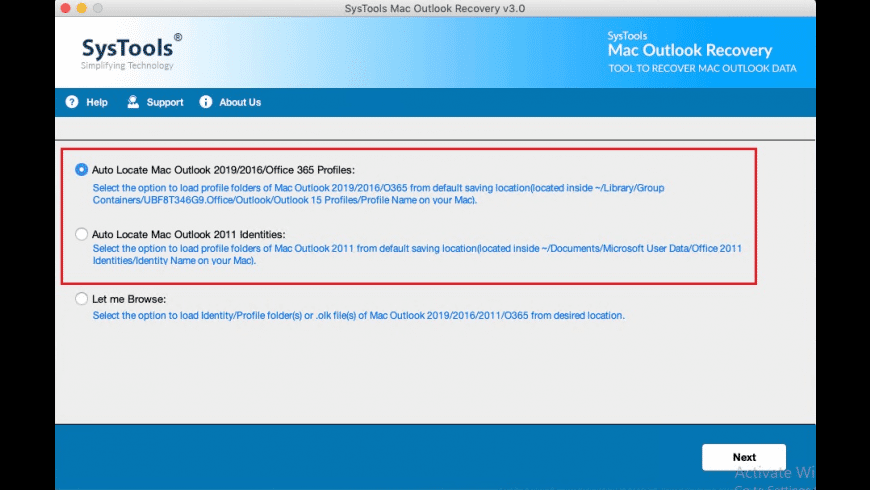
Task: Select Auto Locate Mac Outlook 2011 Identities
Action: click(x=82, y=234)
